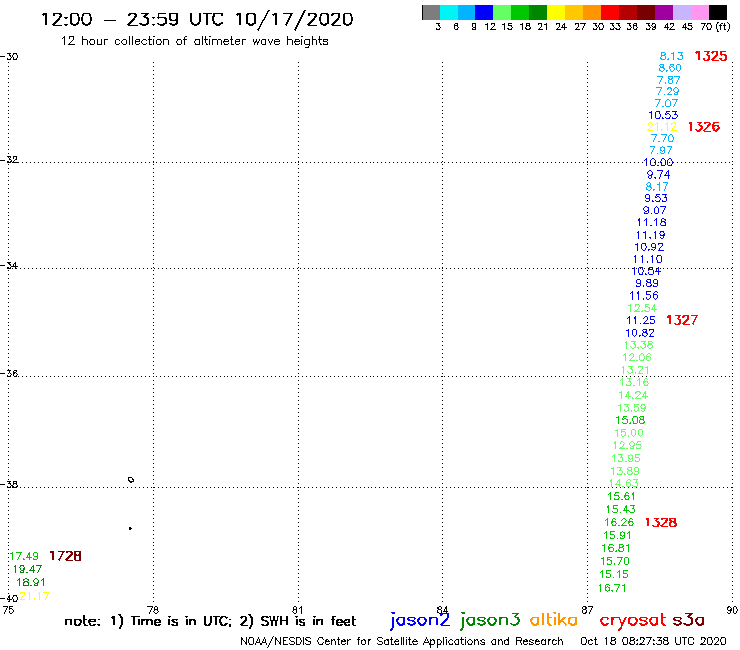
Task: Click the 12.54 wave height value
Action: (x=642, y=308)
